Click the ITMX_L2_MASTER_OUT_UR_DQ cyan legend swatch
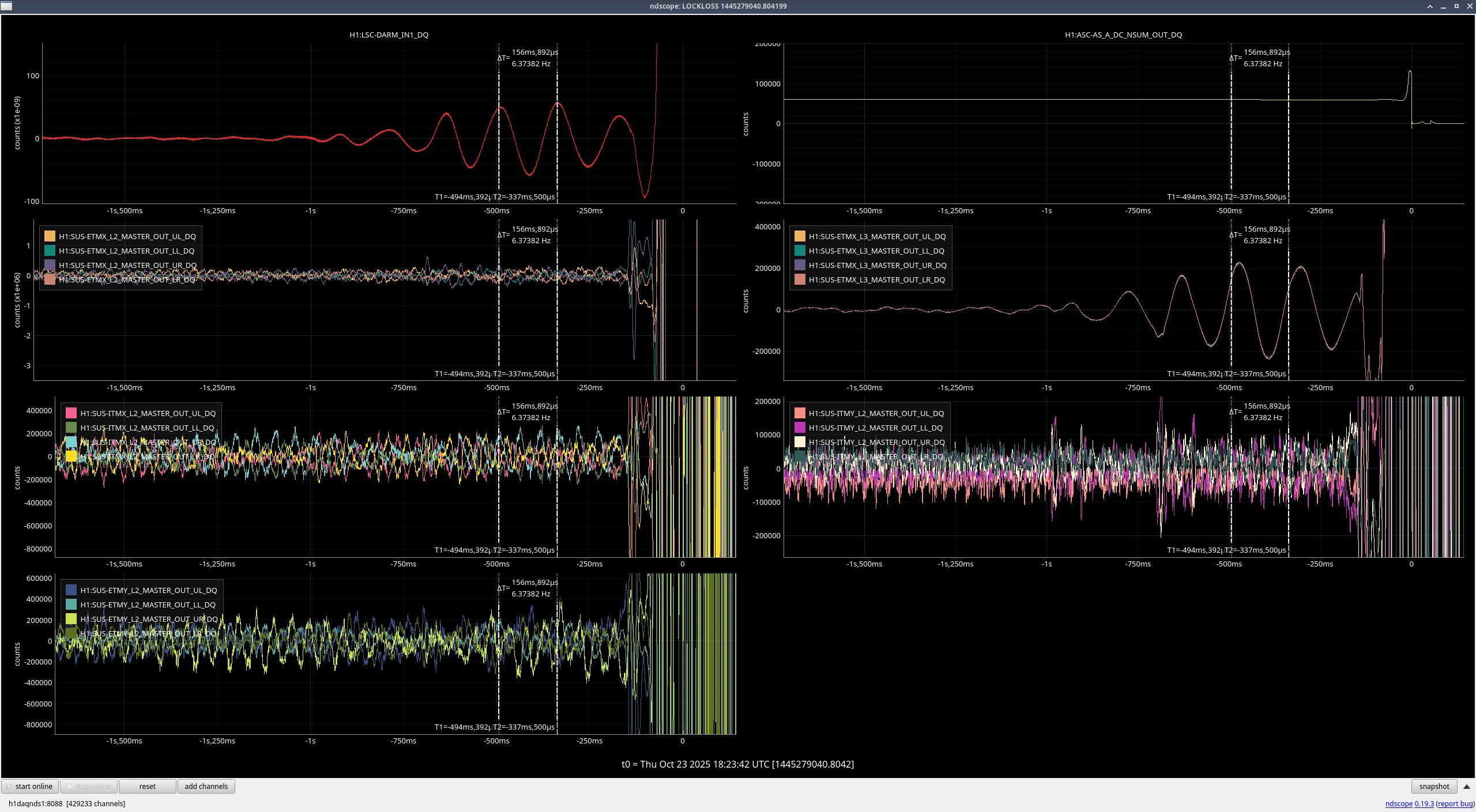 tap(71, 442)
